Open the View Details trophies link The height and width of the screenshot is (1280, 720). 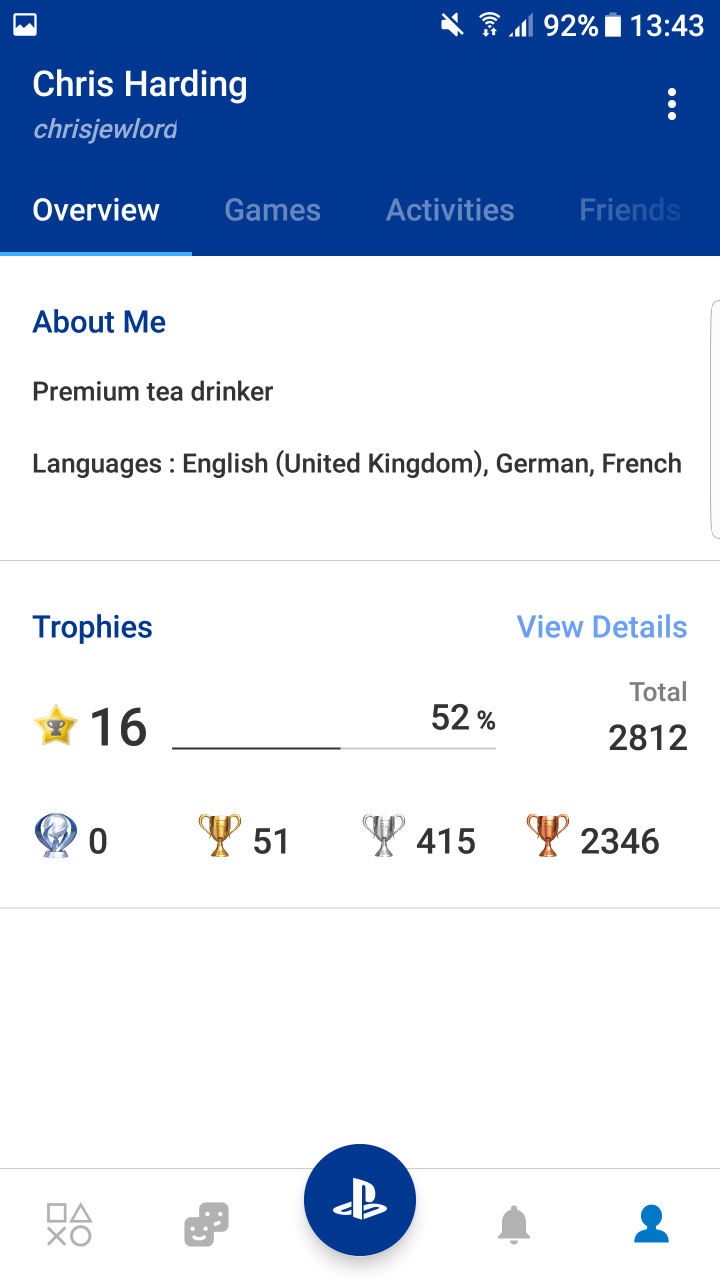(602, 627)
